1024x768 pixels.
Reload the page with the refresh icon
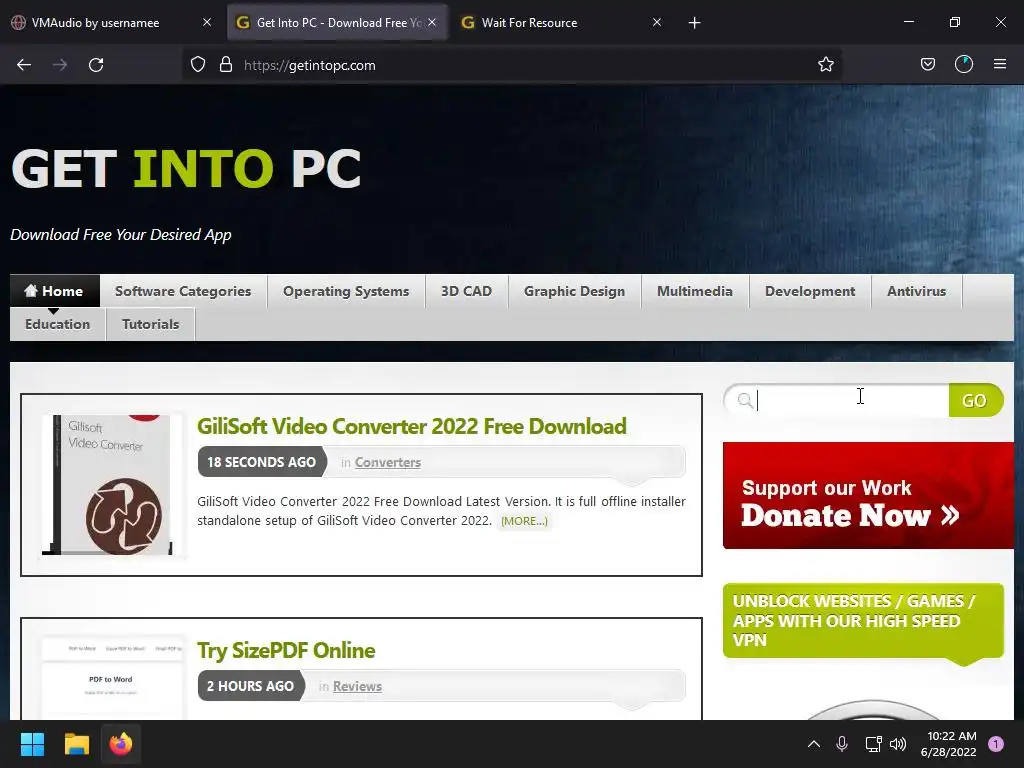click(x=96, y=65)
